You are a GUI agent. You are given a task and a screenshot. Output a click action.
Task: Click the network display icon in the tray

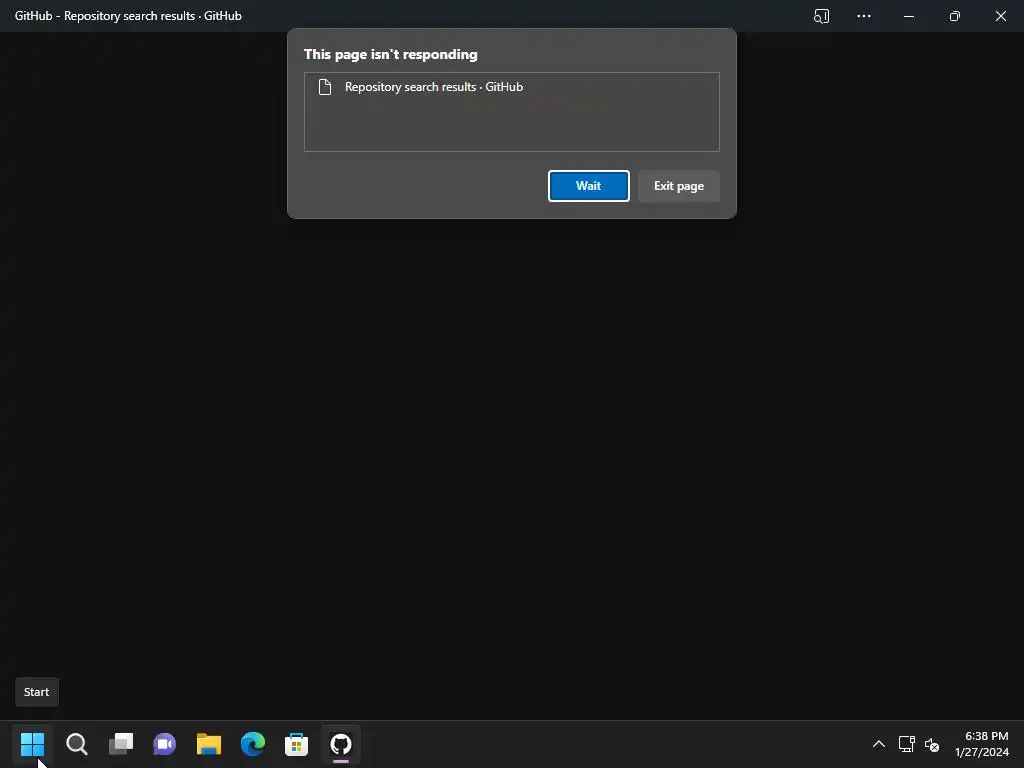[906, 744]
